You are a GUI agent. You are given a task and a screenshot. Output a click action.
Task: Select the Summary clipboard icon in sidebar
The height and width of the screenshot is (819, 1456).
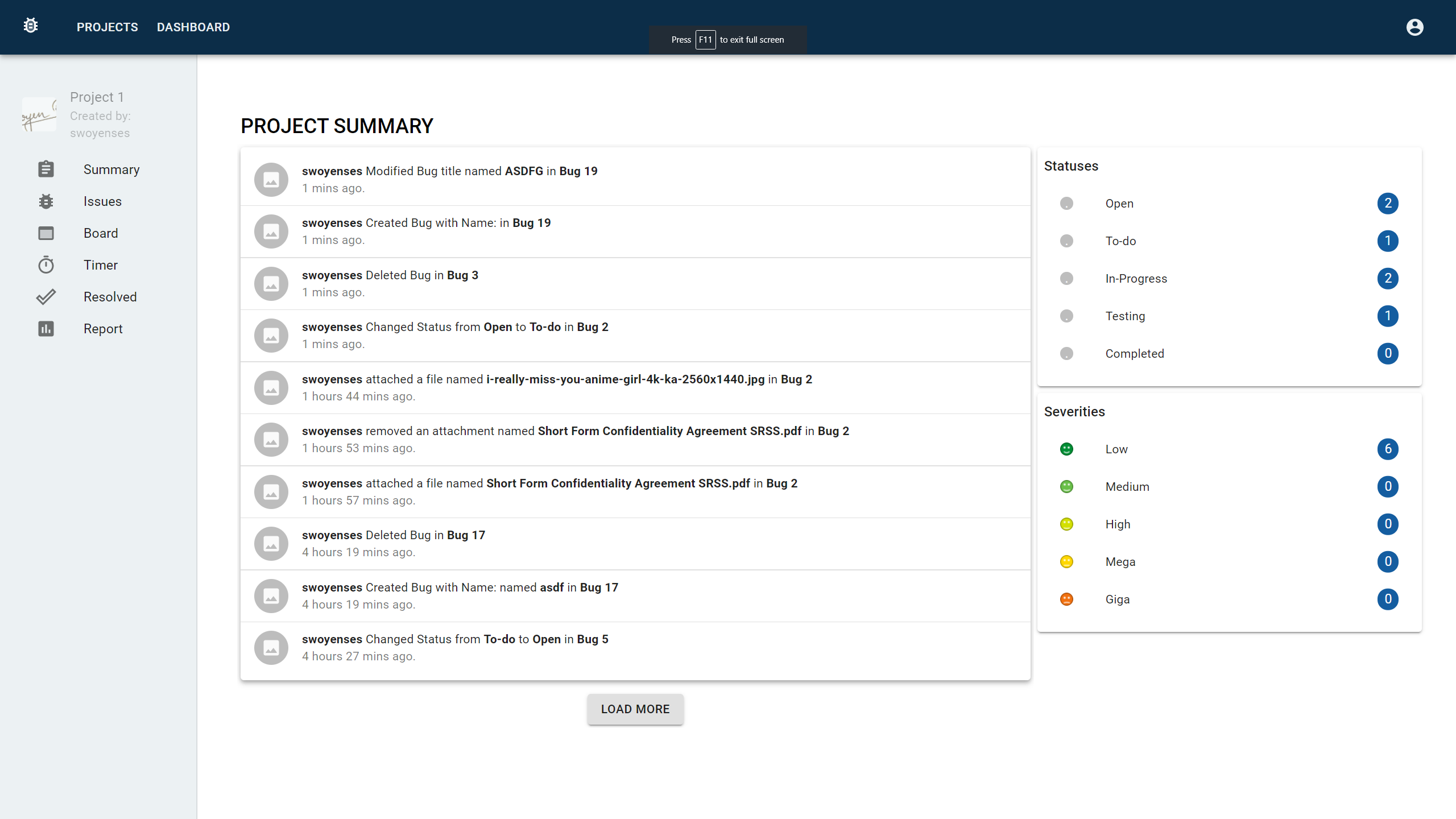tap(46, 169)
